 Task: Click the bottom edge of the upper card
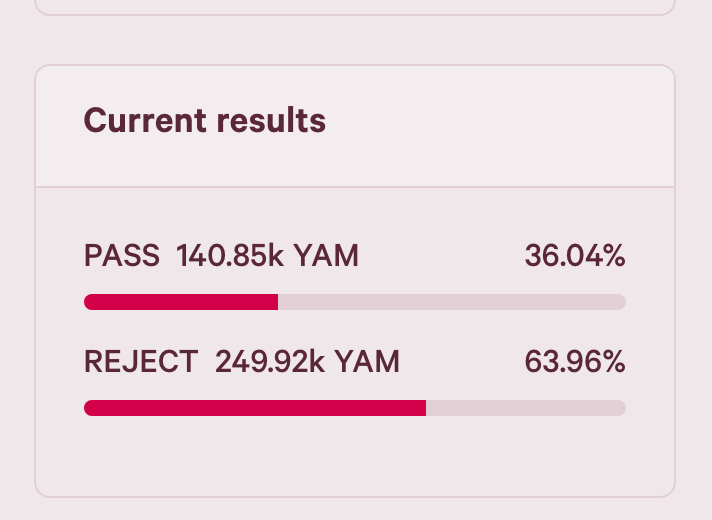(x=355, y=15)
